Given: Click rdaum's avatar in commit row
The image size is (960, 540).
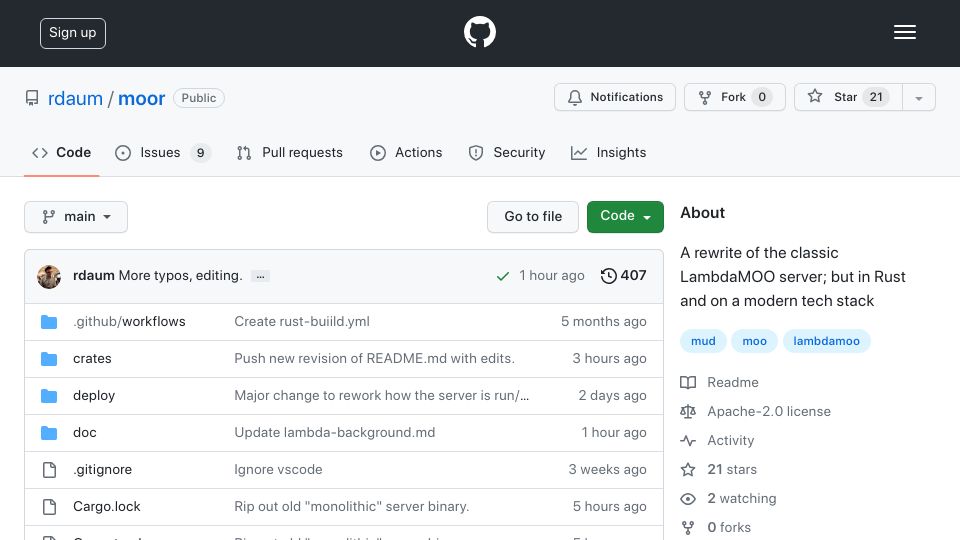Looking at the screenshot, I should (x=49, y=277).
